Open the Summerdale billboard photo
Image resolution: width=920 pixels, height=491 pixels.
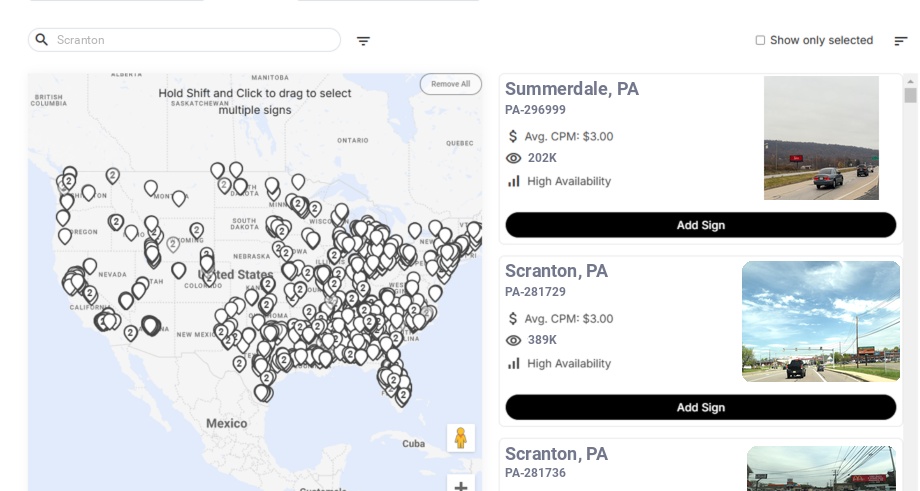821,138
